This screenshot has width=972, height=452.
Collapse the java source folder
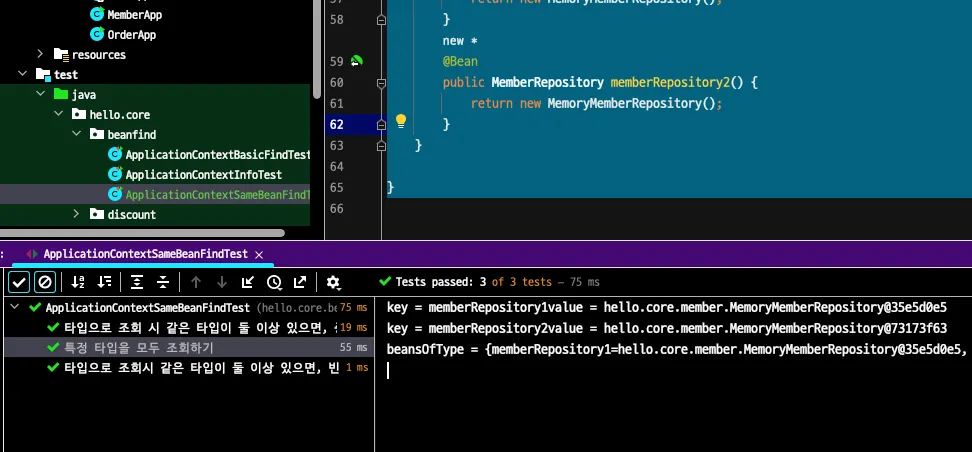40,94
